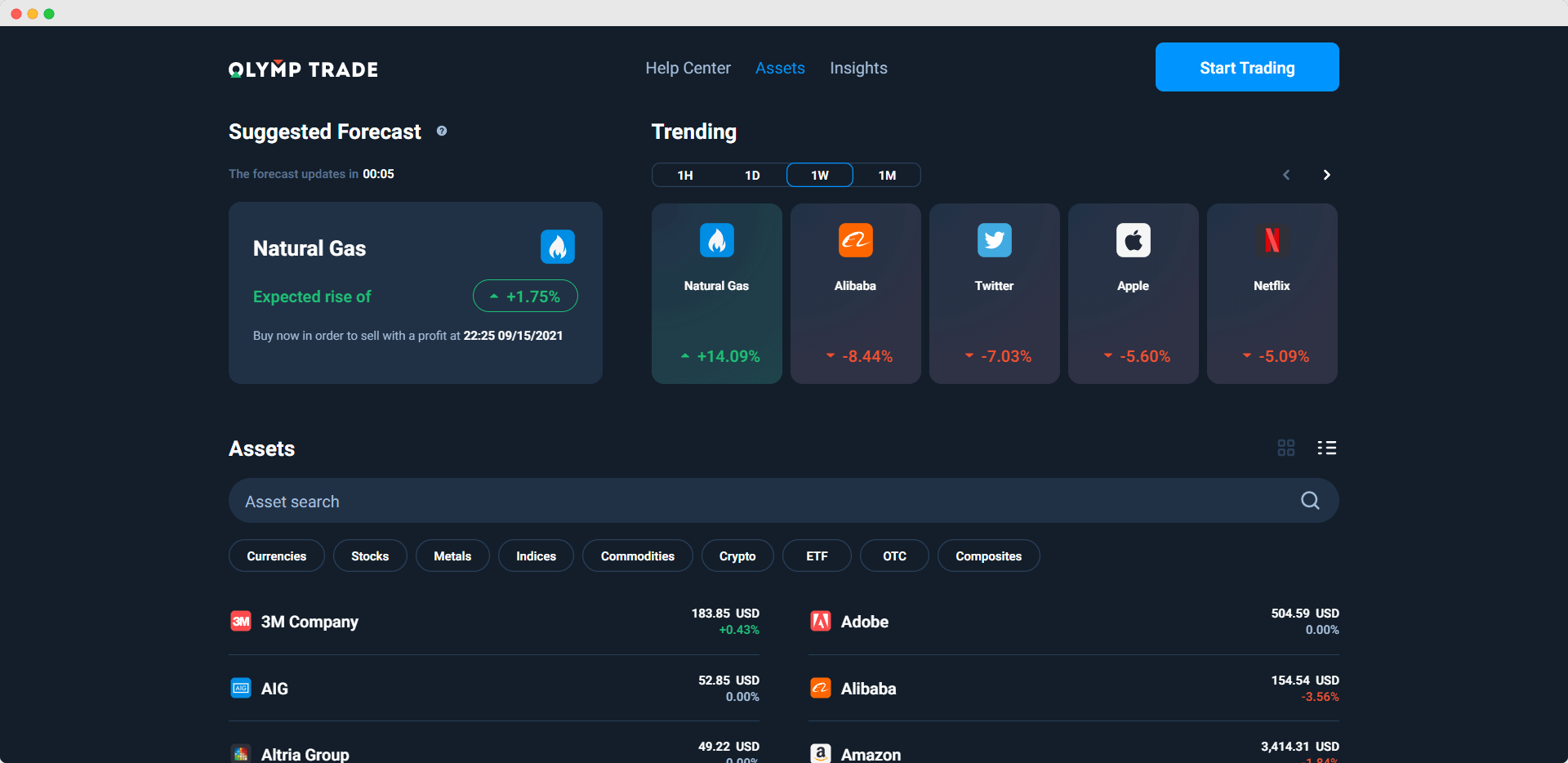This screenshot has width=1568, height=763.
Task: Click the Natural Gas forecast card title
Action: 310,248
